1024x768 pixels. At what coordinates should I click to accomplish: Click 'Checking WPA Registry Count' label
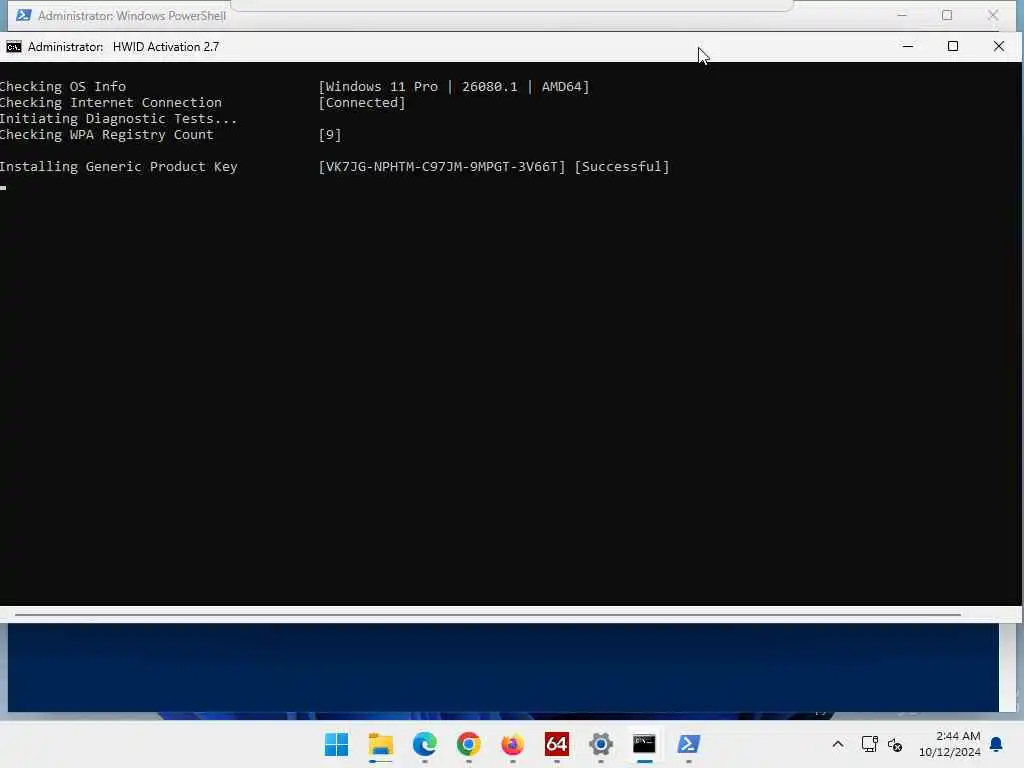click(x=106, y=135)
